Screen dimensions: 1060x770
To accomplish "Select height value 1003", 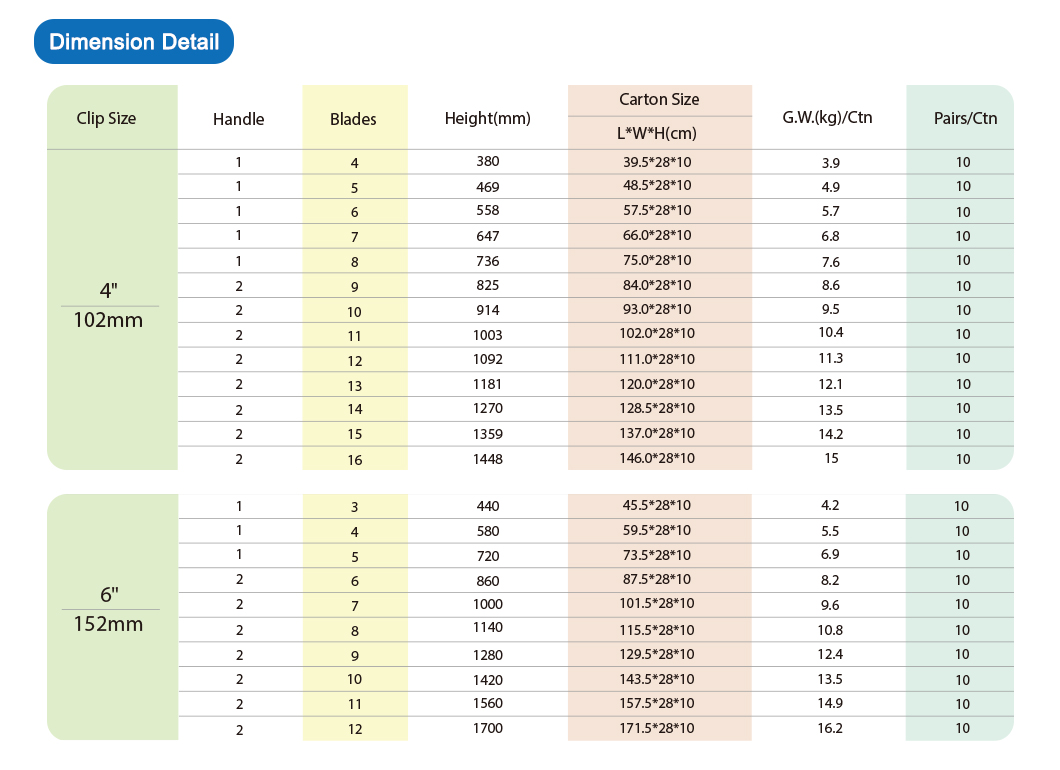I will click(487, 335).
